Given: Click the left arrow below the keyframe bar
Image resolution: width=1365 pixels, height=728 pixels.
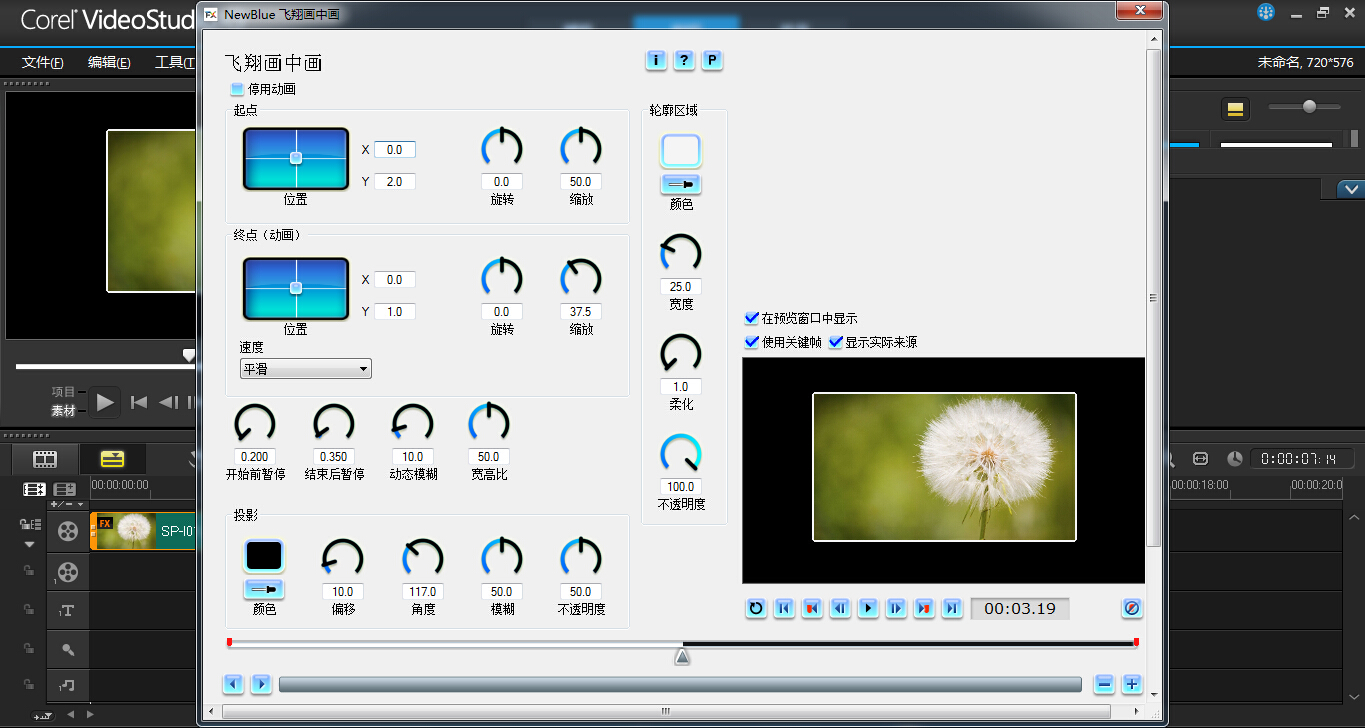Looking at the screenshot, I should coord(233,684).
